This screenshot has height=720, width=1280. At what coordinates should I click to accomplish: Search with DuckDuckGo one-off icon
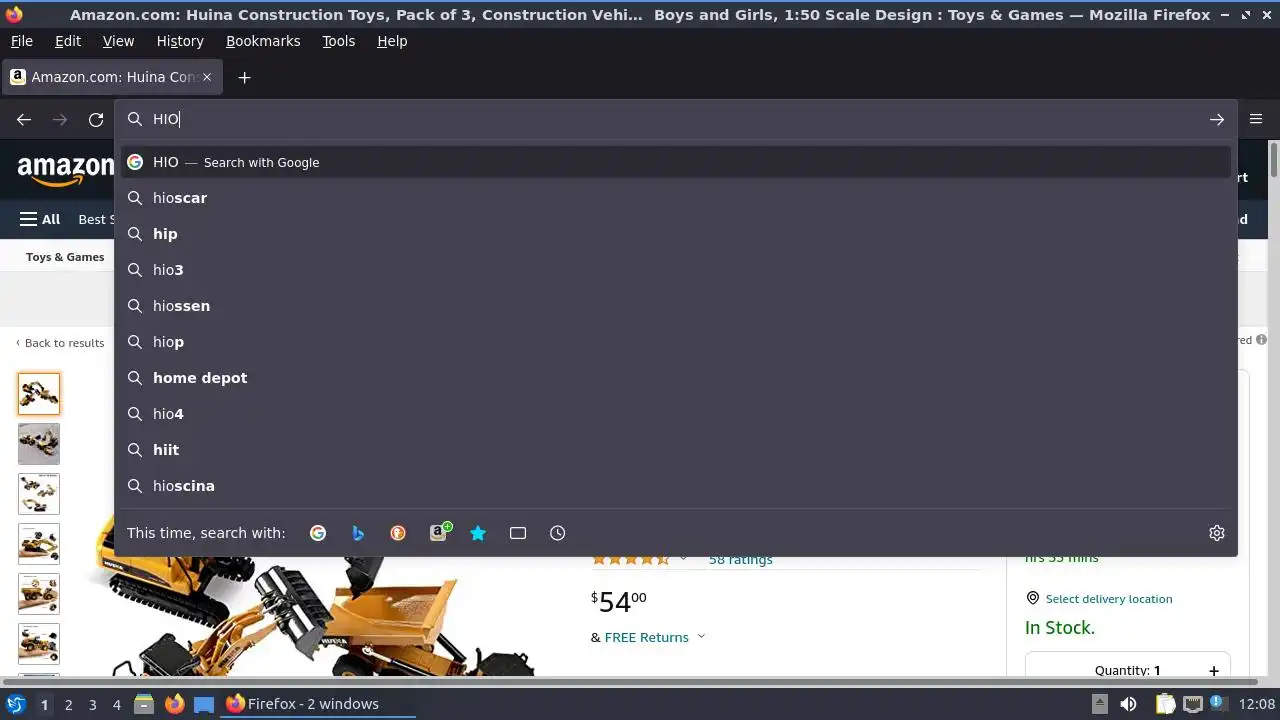click(398, 533)
